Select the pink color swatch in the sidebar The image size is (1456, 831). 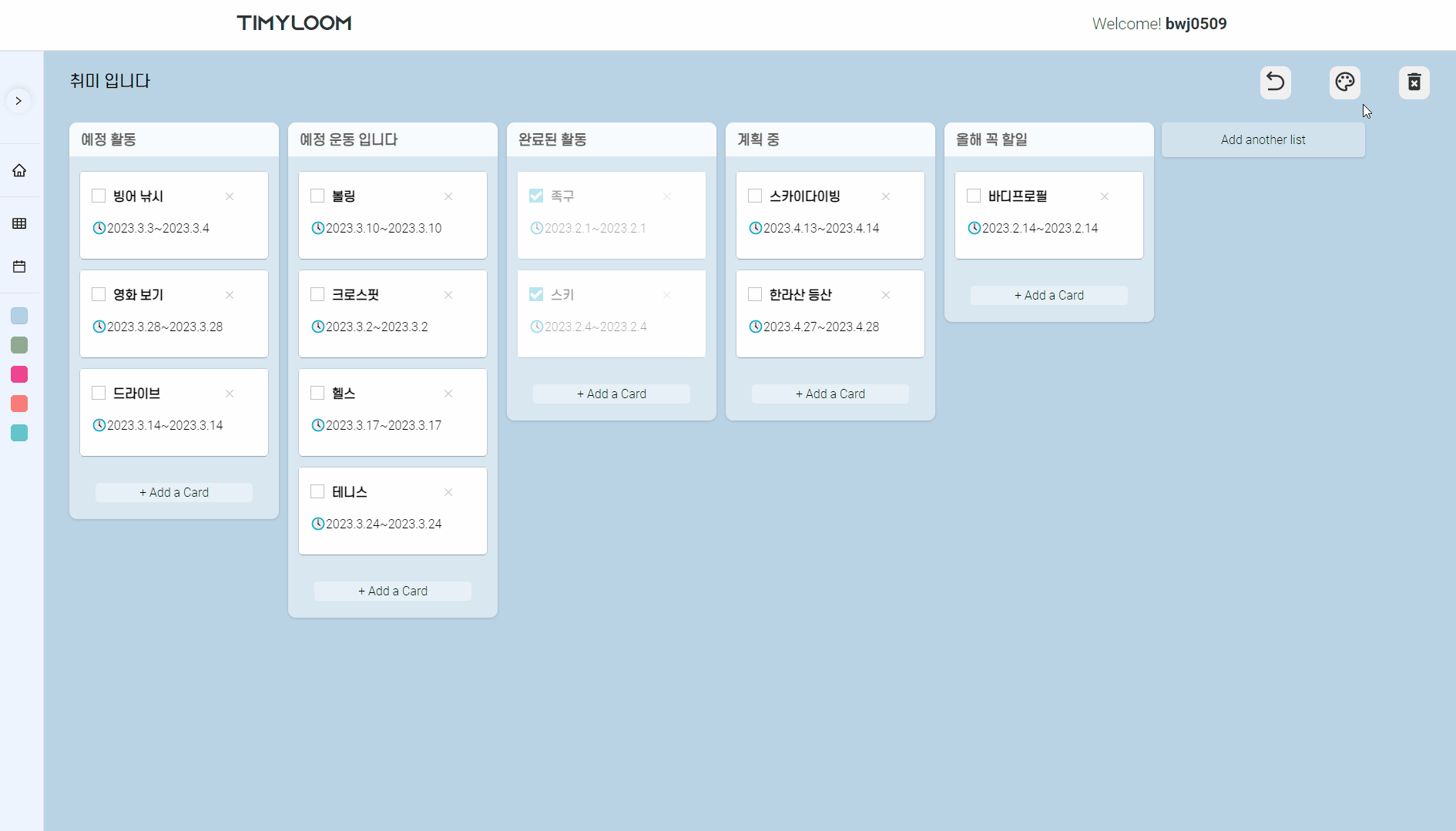tap(19, 375)
